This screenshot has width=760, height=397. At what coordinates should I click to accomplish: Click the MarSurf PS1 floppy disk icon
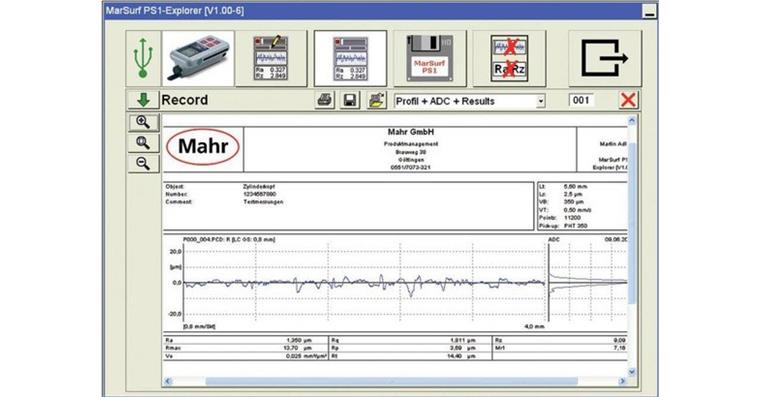(x=430, y=59)
